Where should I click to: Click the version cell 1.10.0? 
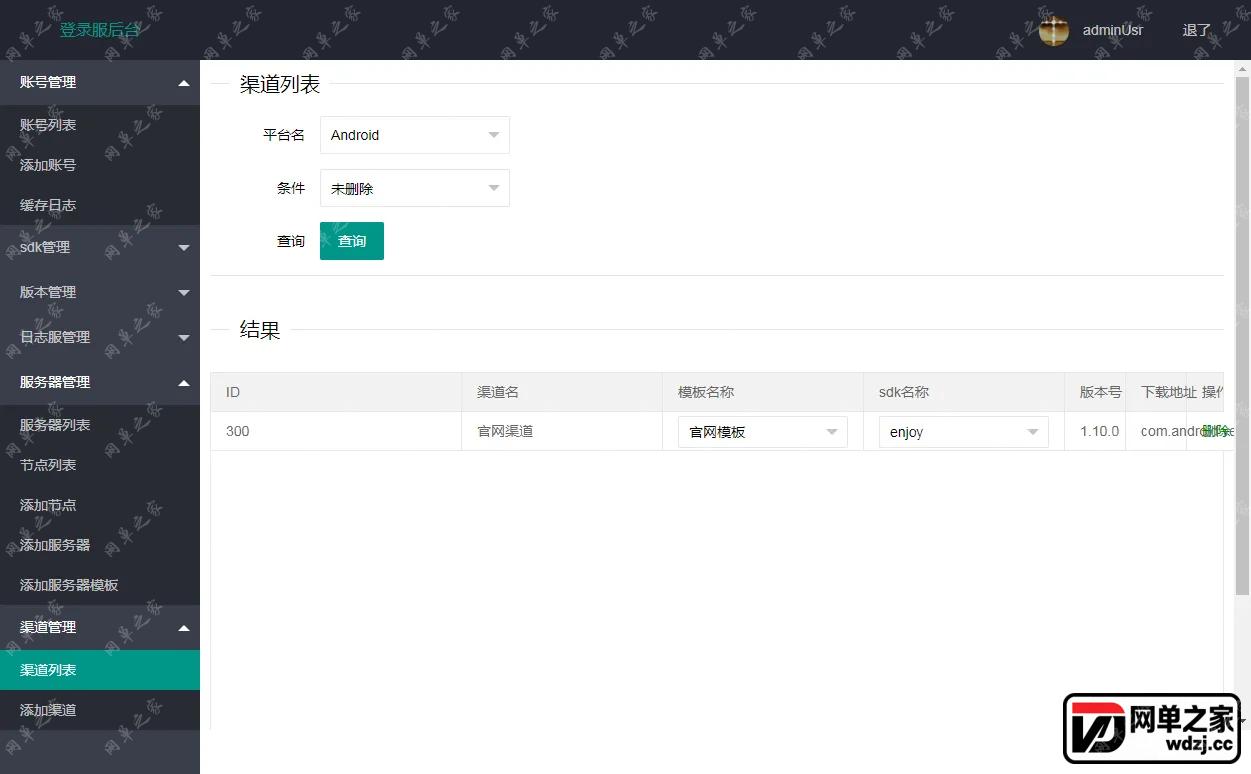coord(1095,431)
